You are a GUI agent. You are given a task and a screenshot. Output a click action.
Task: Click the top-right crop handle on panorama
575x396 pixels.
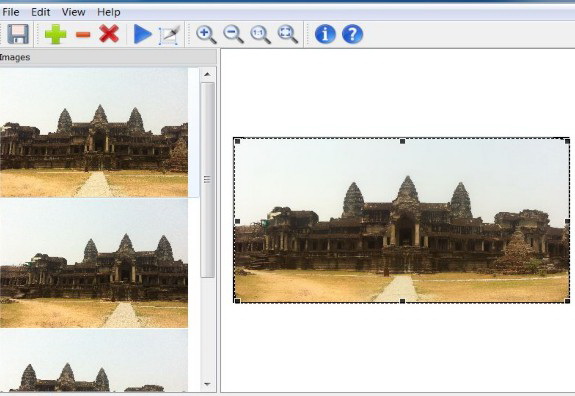(x=567, y=141)
